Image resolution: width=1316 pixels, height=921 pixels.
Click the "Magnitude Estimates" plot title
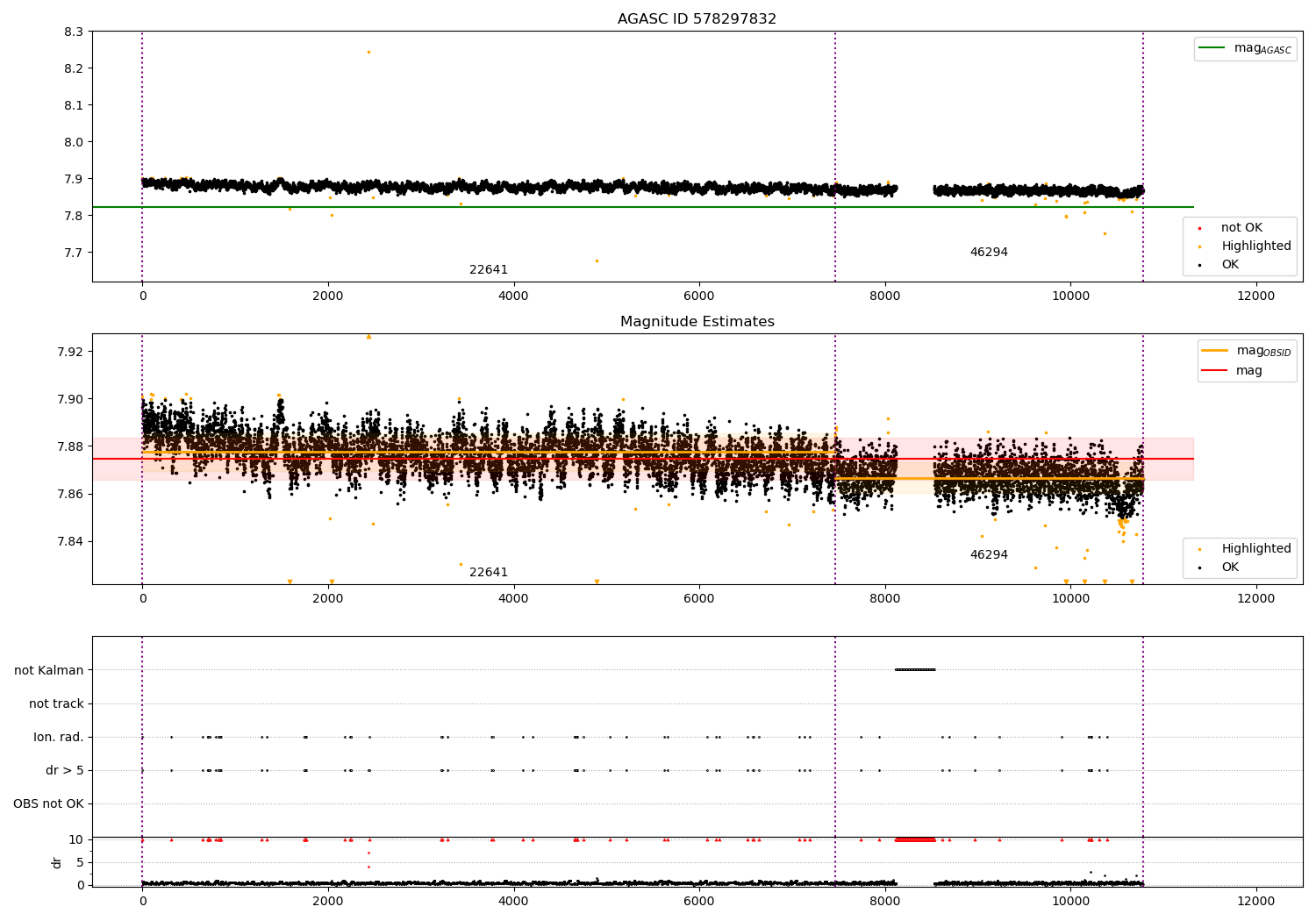[697, 322]
